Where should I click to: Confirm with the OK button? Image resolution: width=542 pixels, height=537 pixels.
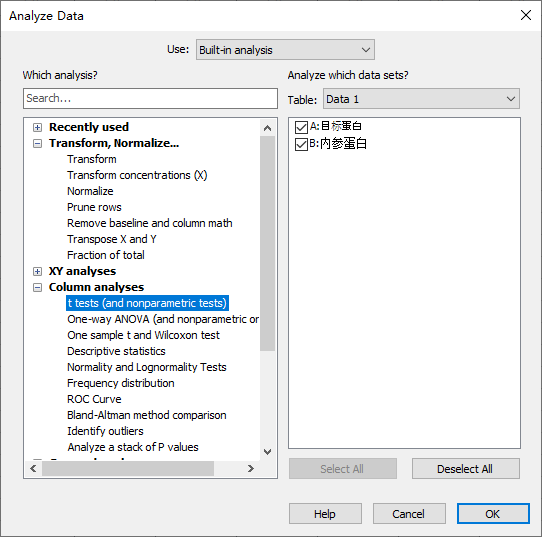[493, 514]
